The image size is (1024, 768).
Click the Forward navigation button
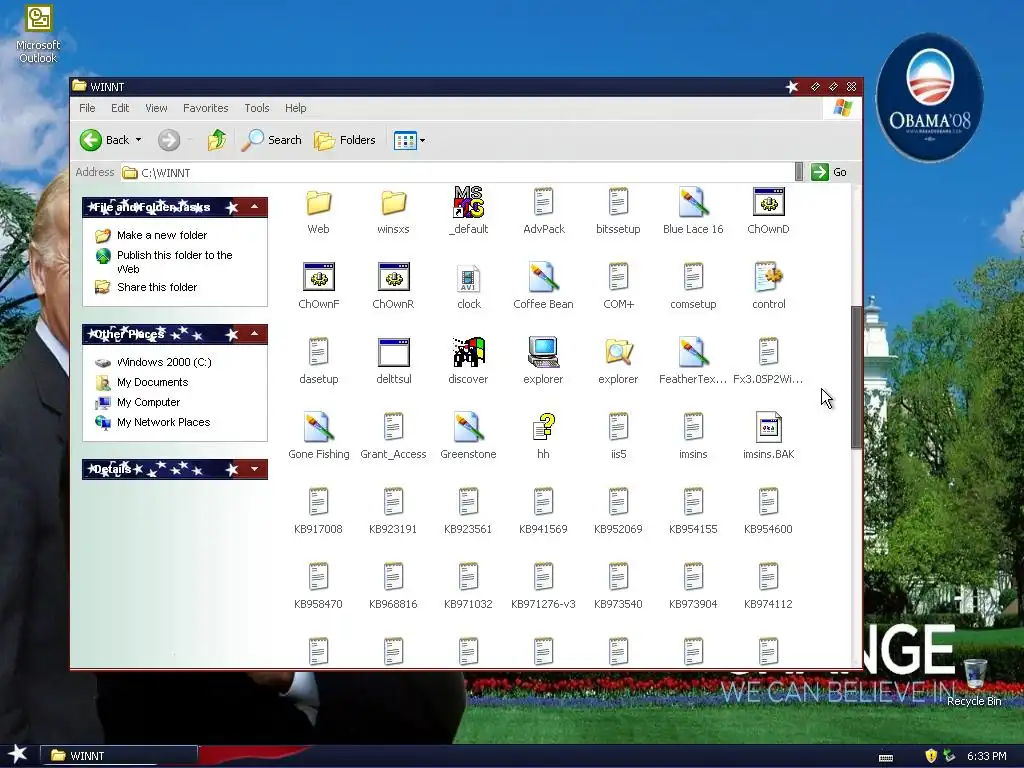169,140
